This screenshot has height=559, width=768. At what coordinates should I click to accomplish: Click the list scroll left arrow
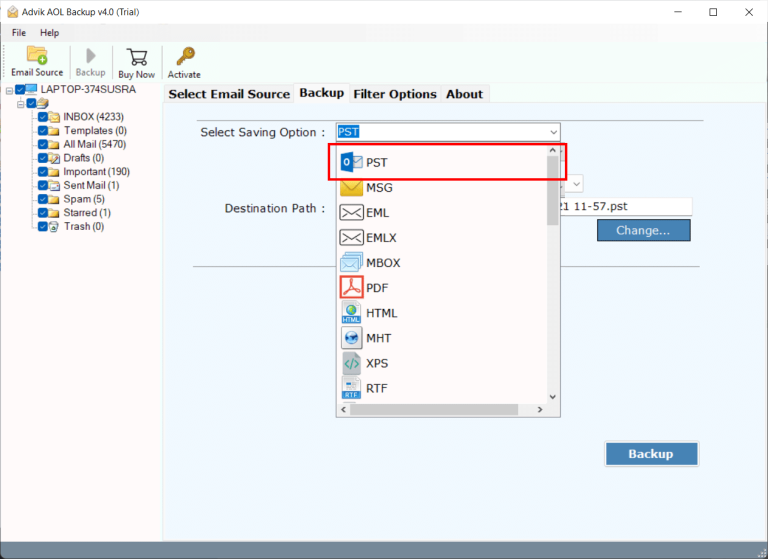click(x=344, y=410)
